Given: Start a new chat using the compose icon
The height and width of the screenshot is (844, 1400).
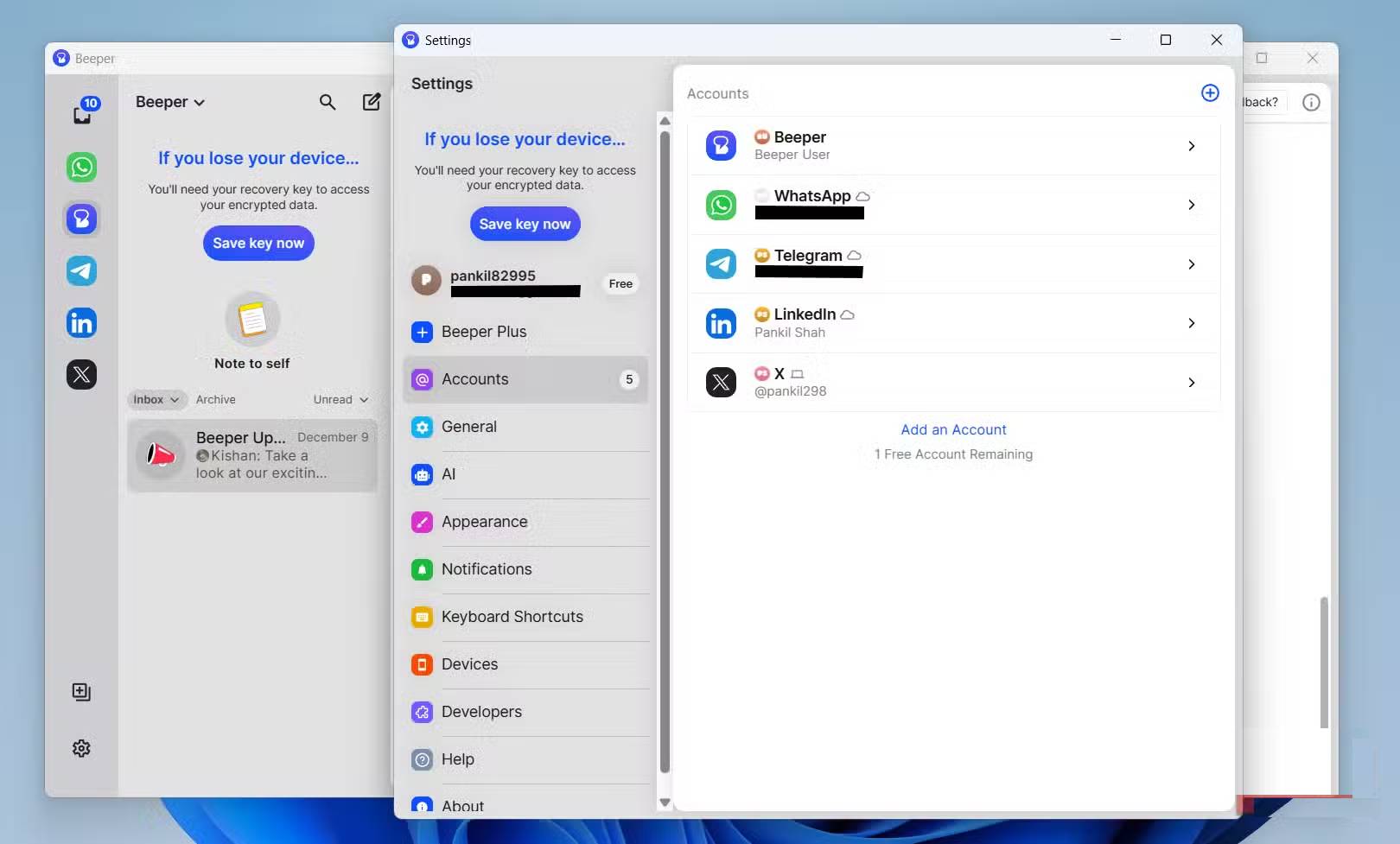Looking at the screenshot, I should (x=371, y=102).
